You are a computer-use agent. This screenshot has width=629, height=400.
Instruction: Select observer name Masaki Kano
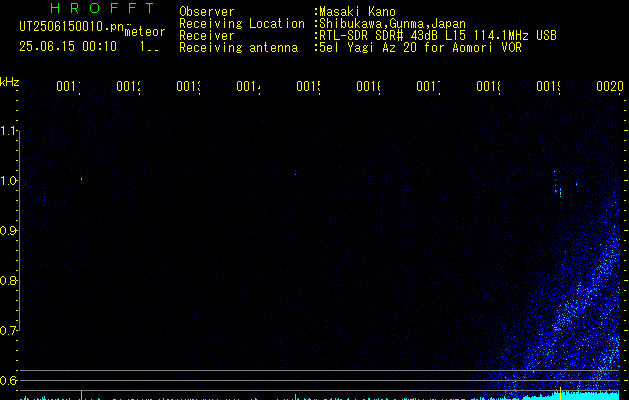click(x=358, y=12)
